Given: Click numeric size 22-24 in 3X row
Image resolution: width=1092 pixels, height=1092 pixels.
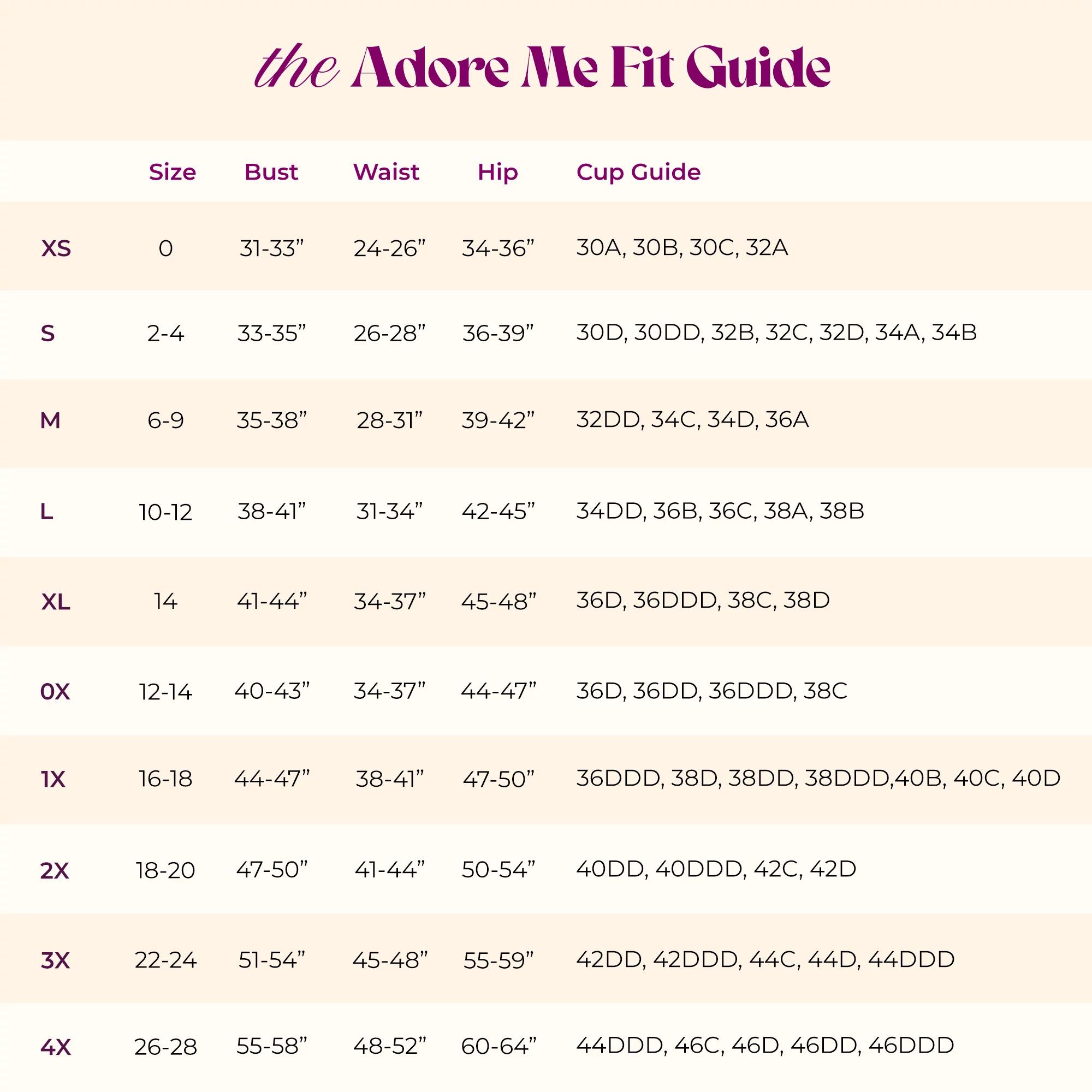Looking at the screenshot, I should pos(165,960).
